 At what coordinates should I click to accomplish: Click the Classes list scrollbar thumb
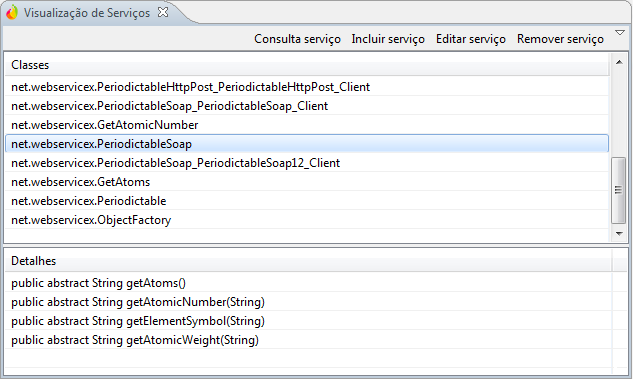618,190
